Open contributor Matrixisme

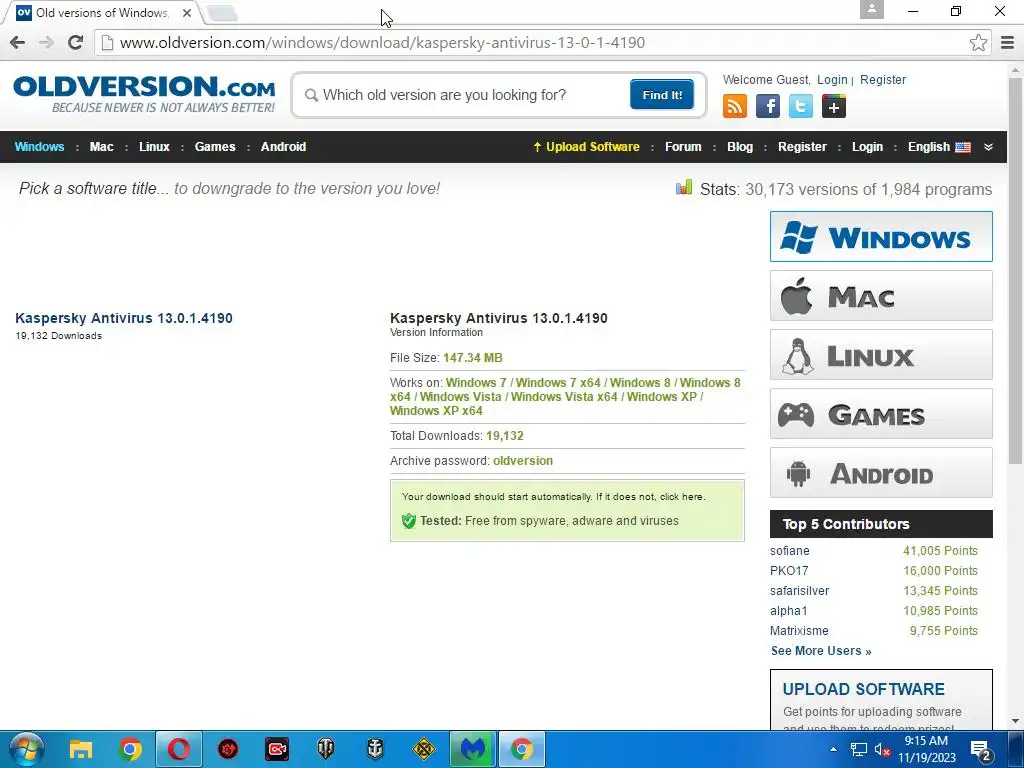tap(799, 631)
